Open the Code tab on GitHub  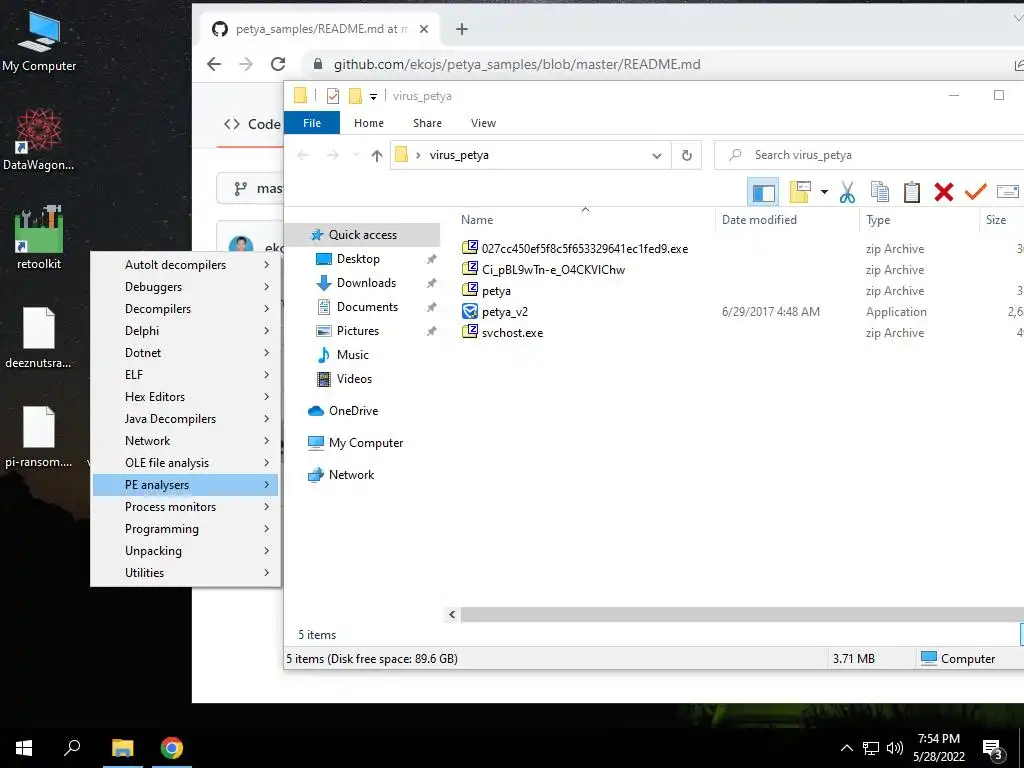(252, 124)
